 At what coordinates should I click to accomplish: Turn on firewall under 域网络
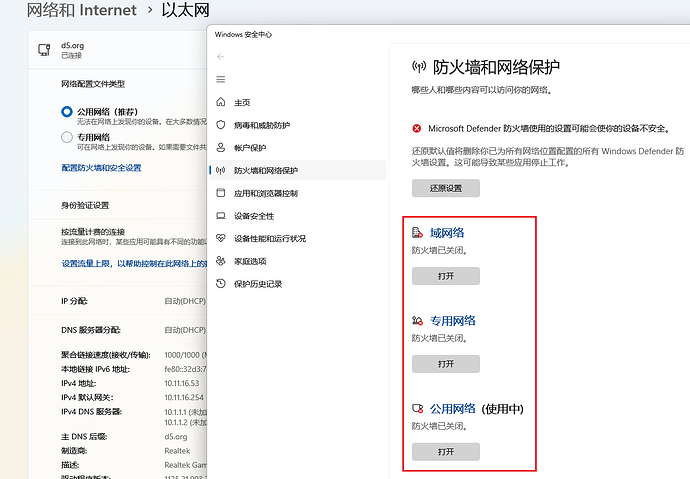click(x=445, y=276)
